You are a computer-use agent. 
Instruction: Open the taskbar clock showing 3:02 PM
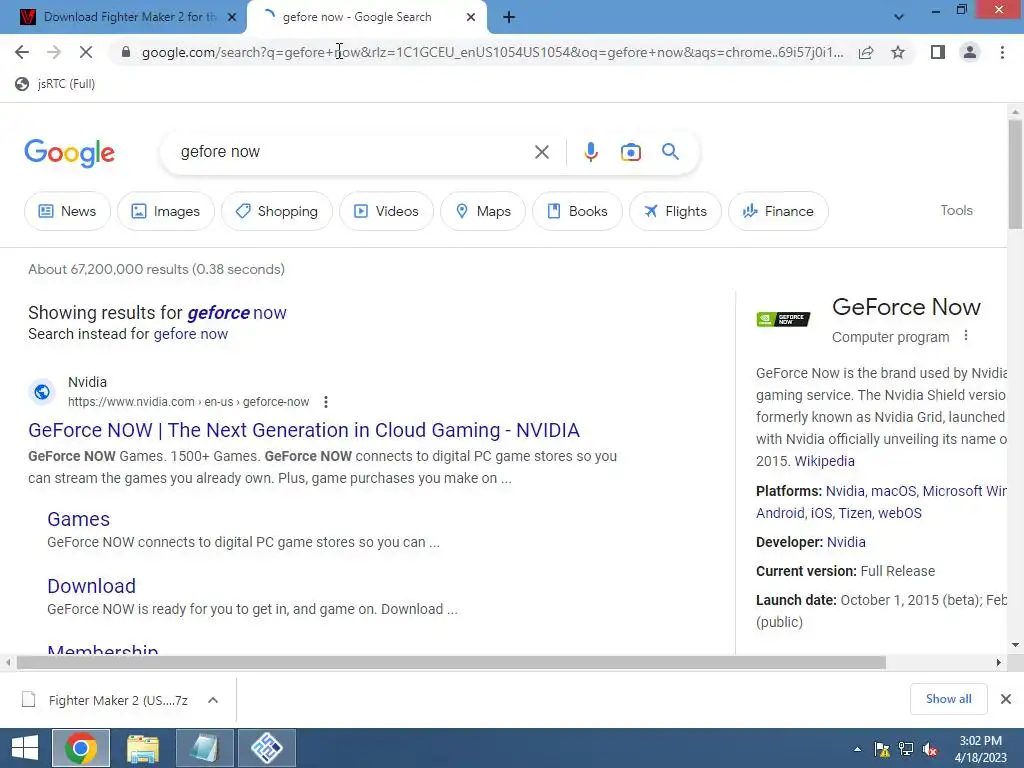coord(981,749)
